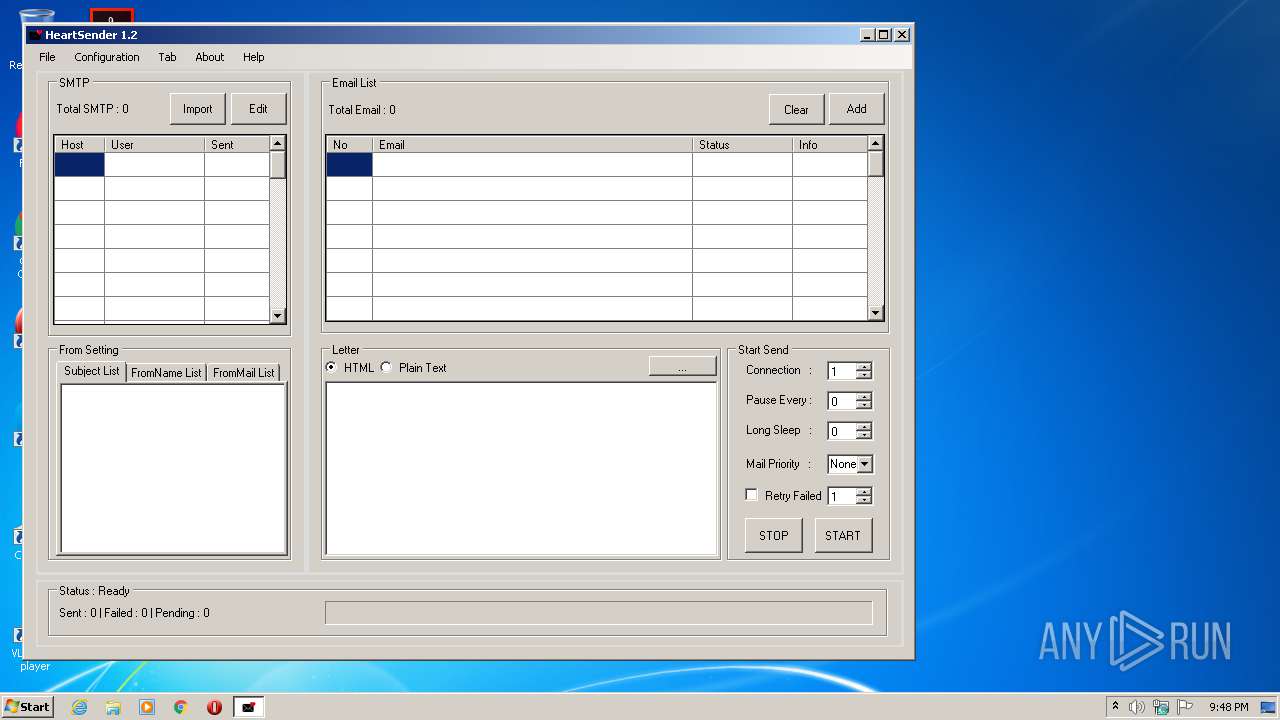Open the Tab menu
The height and width of the screenshot is (720, 1280).
click(x=167, y=57)
